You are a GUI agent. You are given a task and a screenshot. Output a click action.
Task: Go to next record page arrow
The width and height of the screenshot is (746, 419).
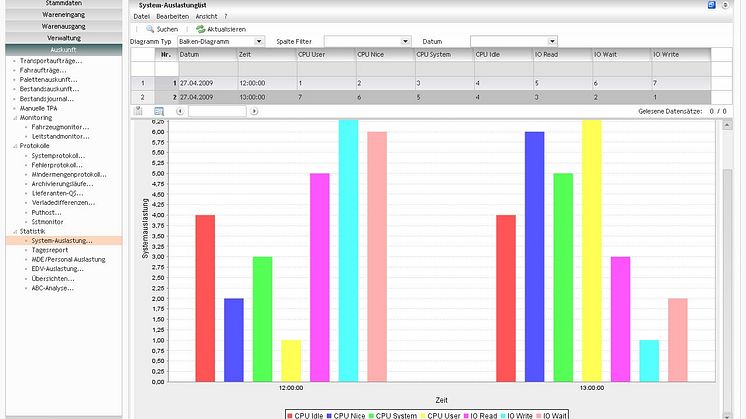coord(254,111)
